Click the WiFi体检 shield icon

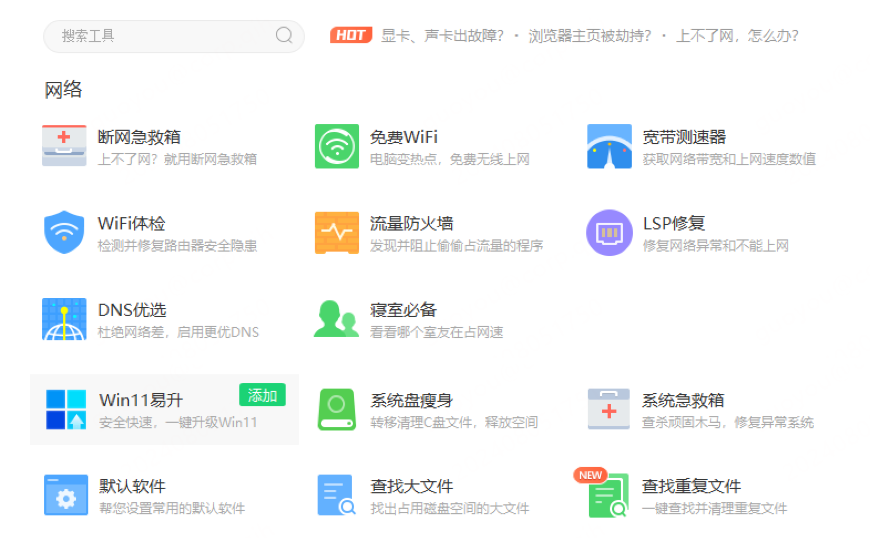coord(64,233)
